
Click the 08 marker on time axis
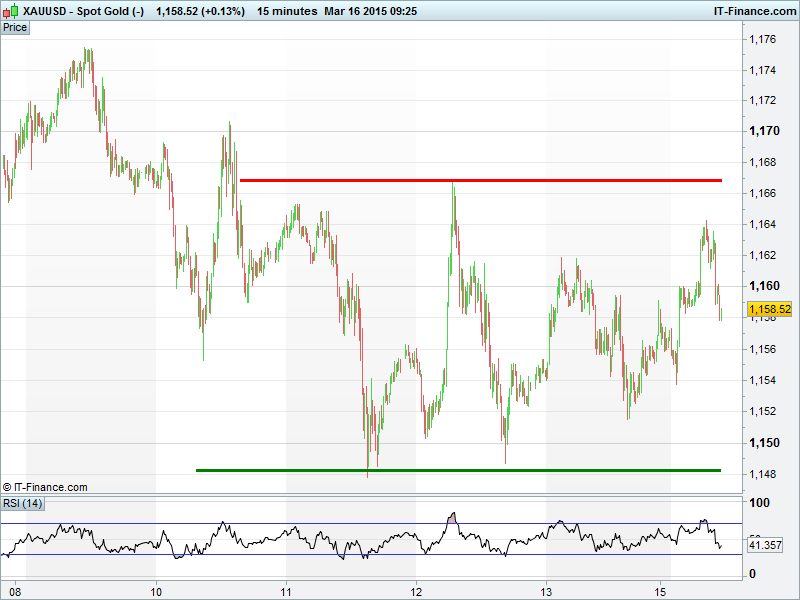14,590
